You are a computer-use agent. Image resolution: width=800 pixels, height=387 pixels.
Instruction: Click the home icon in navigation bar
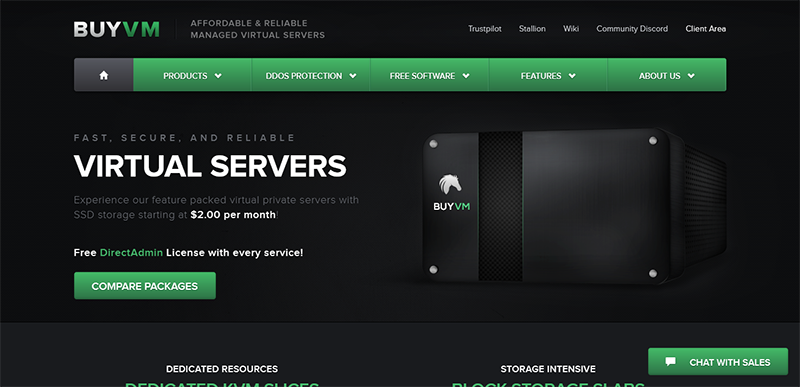click(104, 75)
